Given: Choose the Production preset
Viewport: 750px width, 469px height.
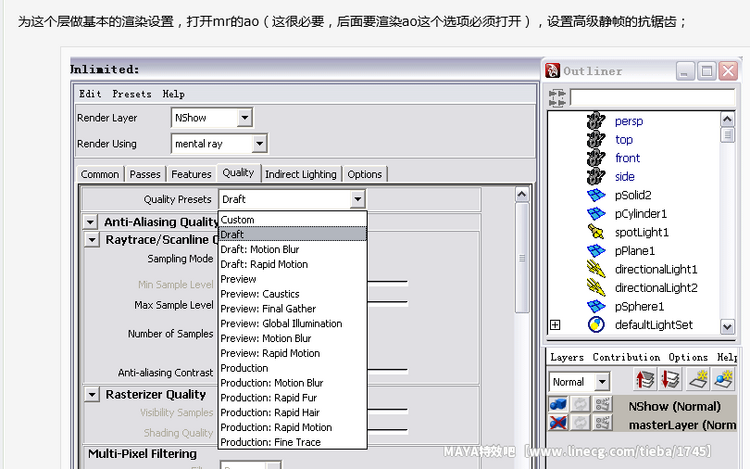Looking at the screenshot, I should click(293, 368).
